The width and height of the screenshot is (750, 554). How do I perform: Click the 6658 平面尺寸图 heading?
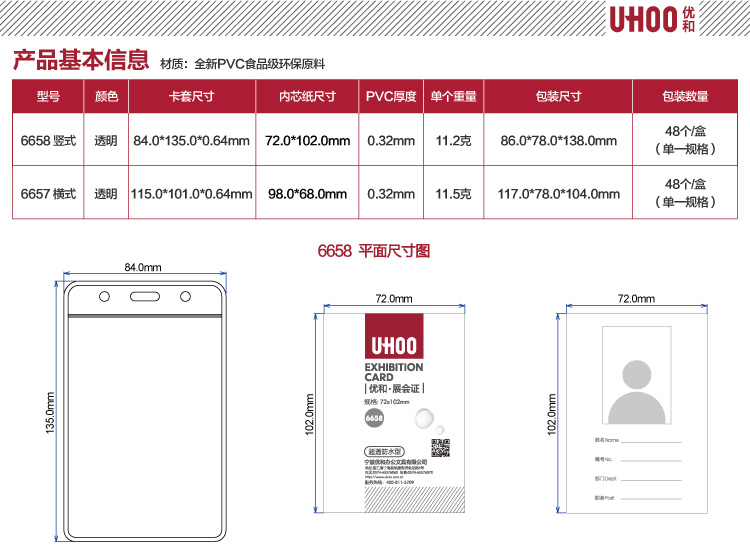coord(374,251)
